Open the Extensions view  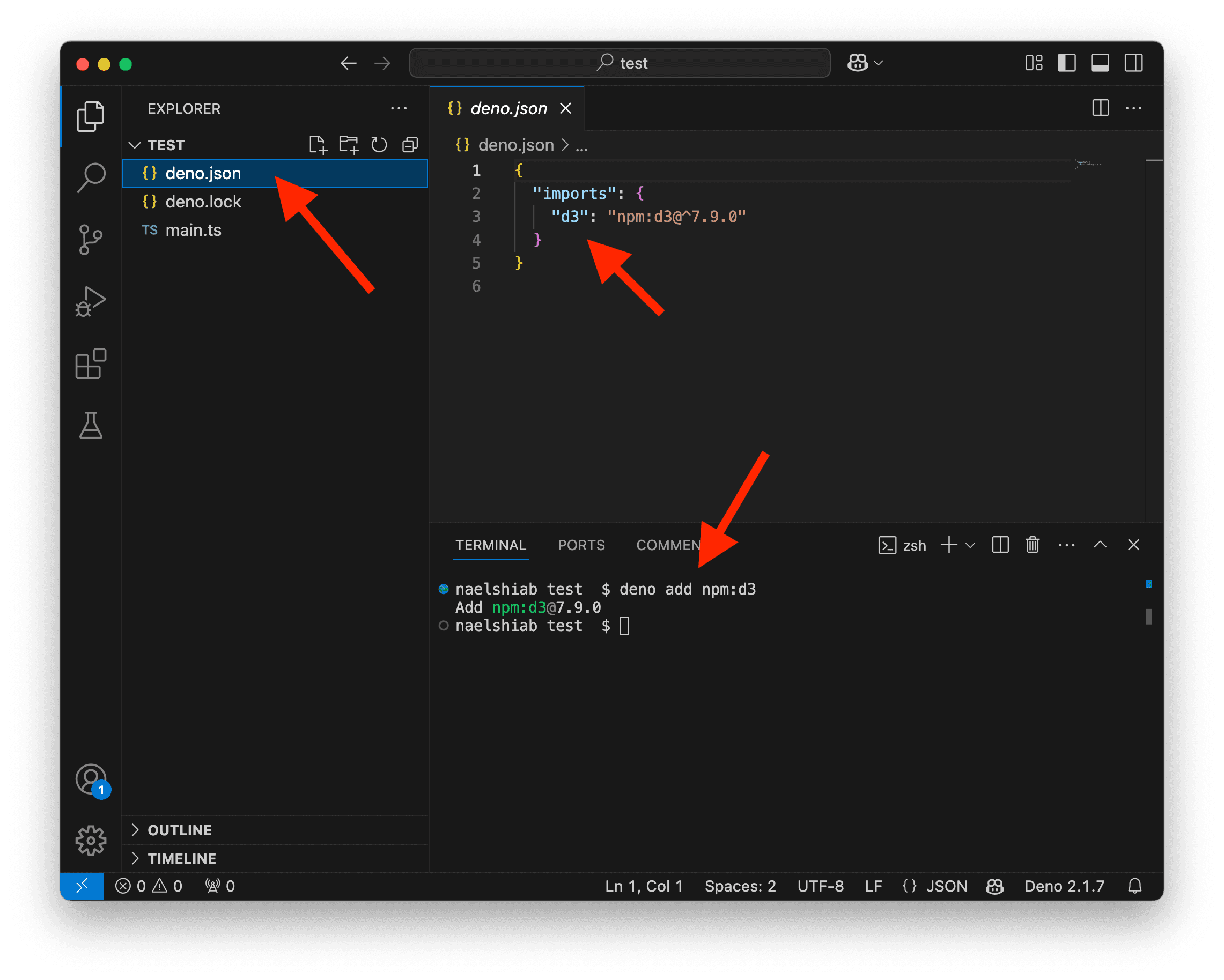(90, 363)
